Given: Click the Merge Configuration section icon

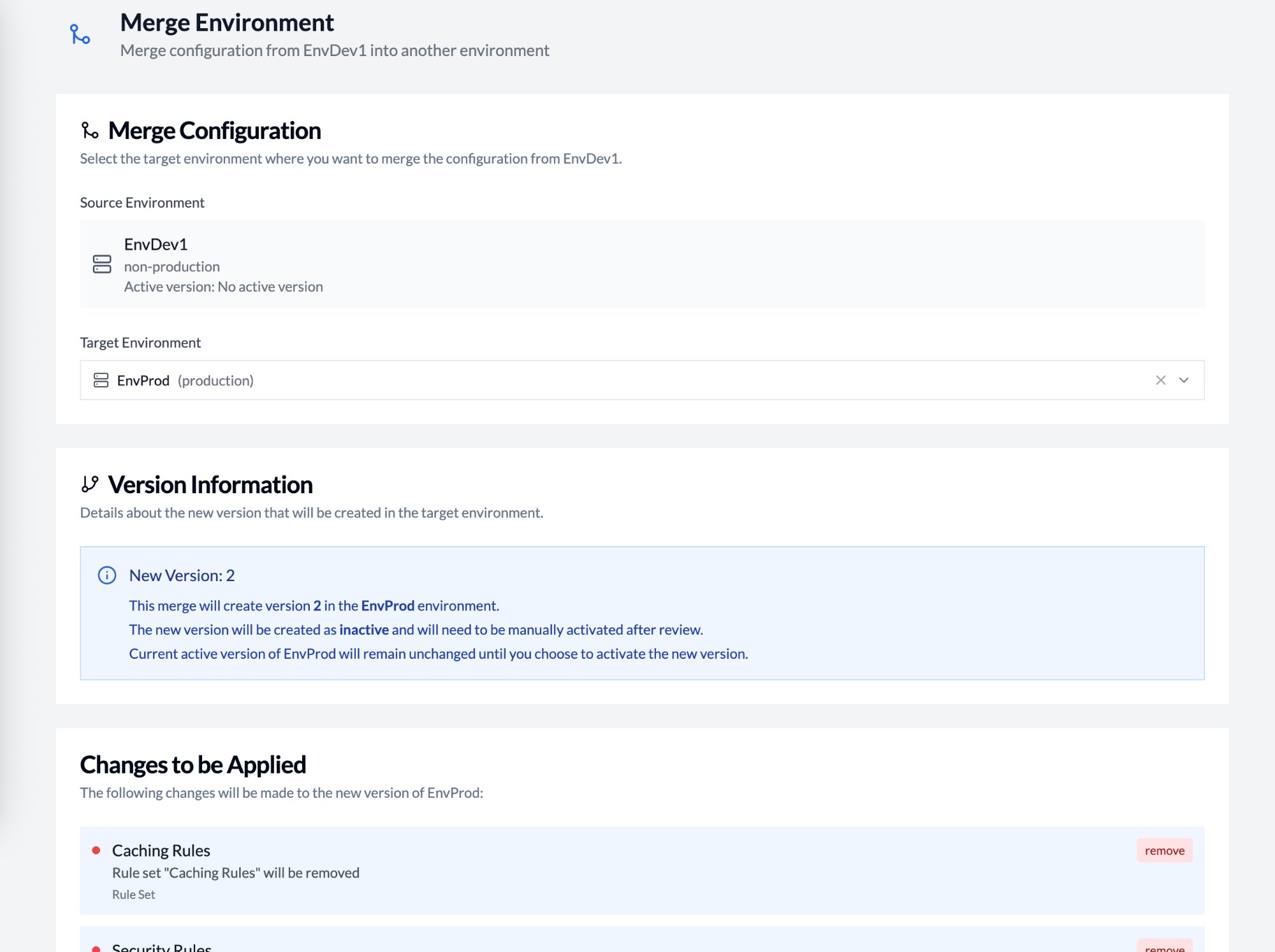Looking at the screenshot, I should point(90,131).
